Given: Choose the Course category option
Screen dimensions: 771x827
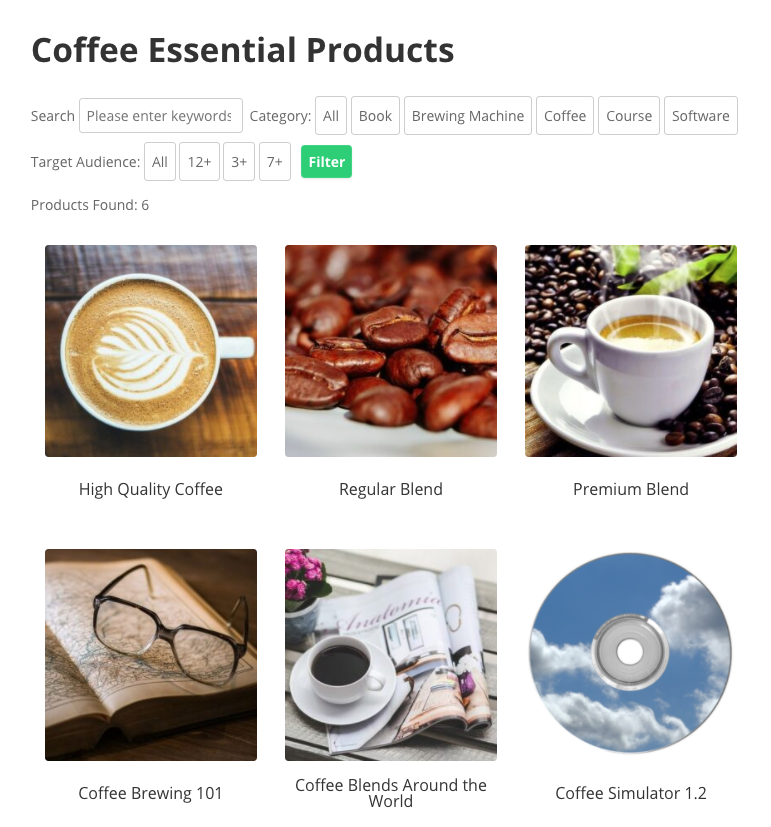Looking at the screenshot, I should (x=629, y=116).
